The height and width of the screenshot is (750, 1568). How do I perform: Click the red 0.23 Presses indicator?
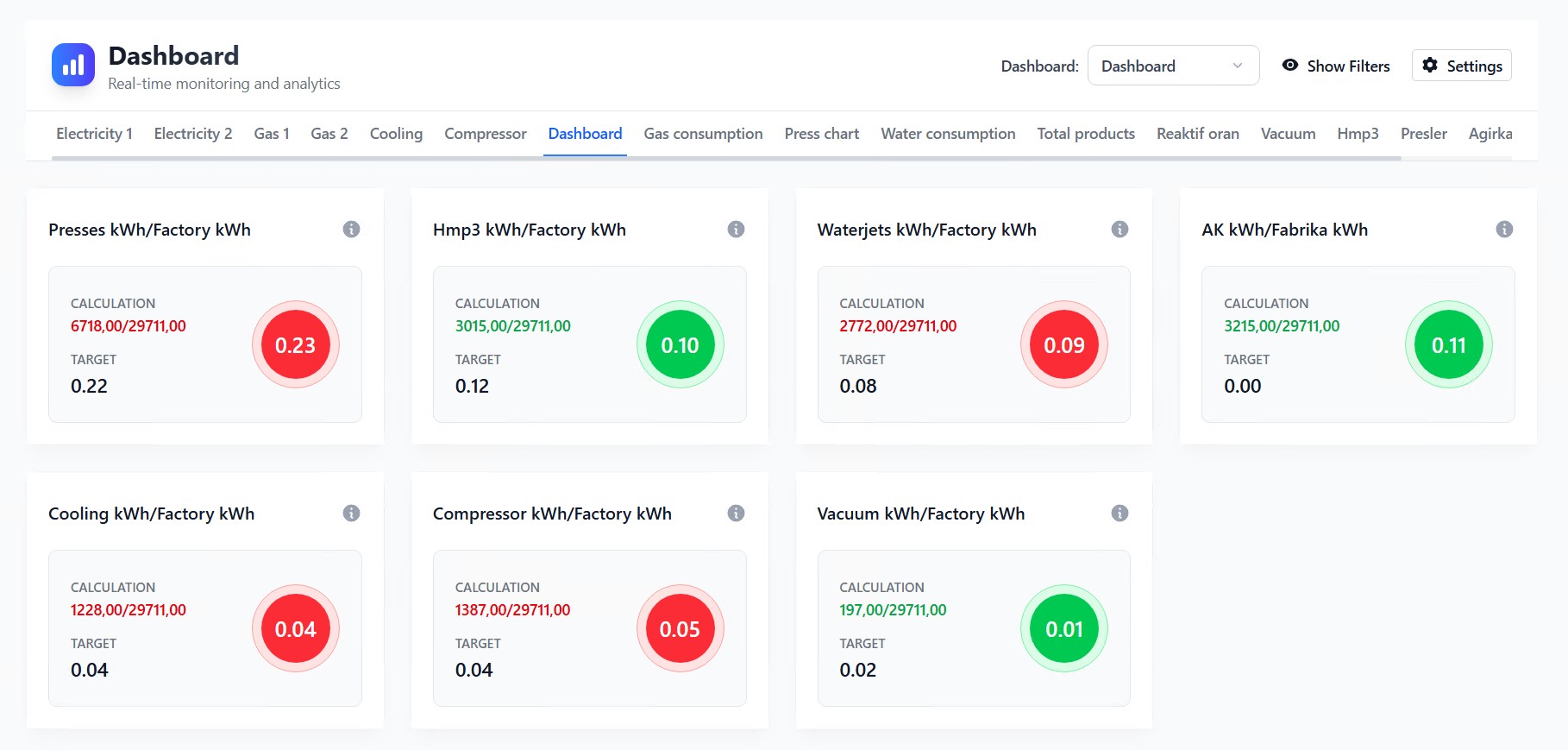tap(295, 345)
